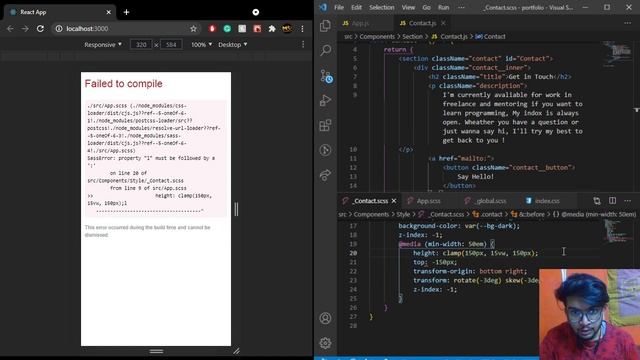
Task: Click the browser Forward arrow
Action: [25, 29]
